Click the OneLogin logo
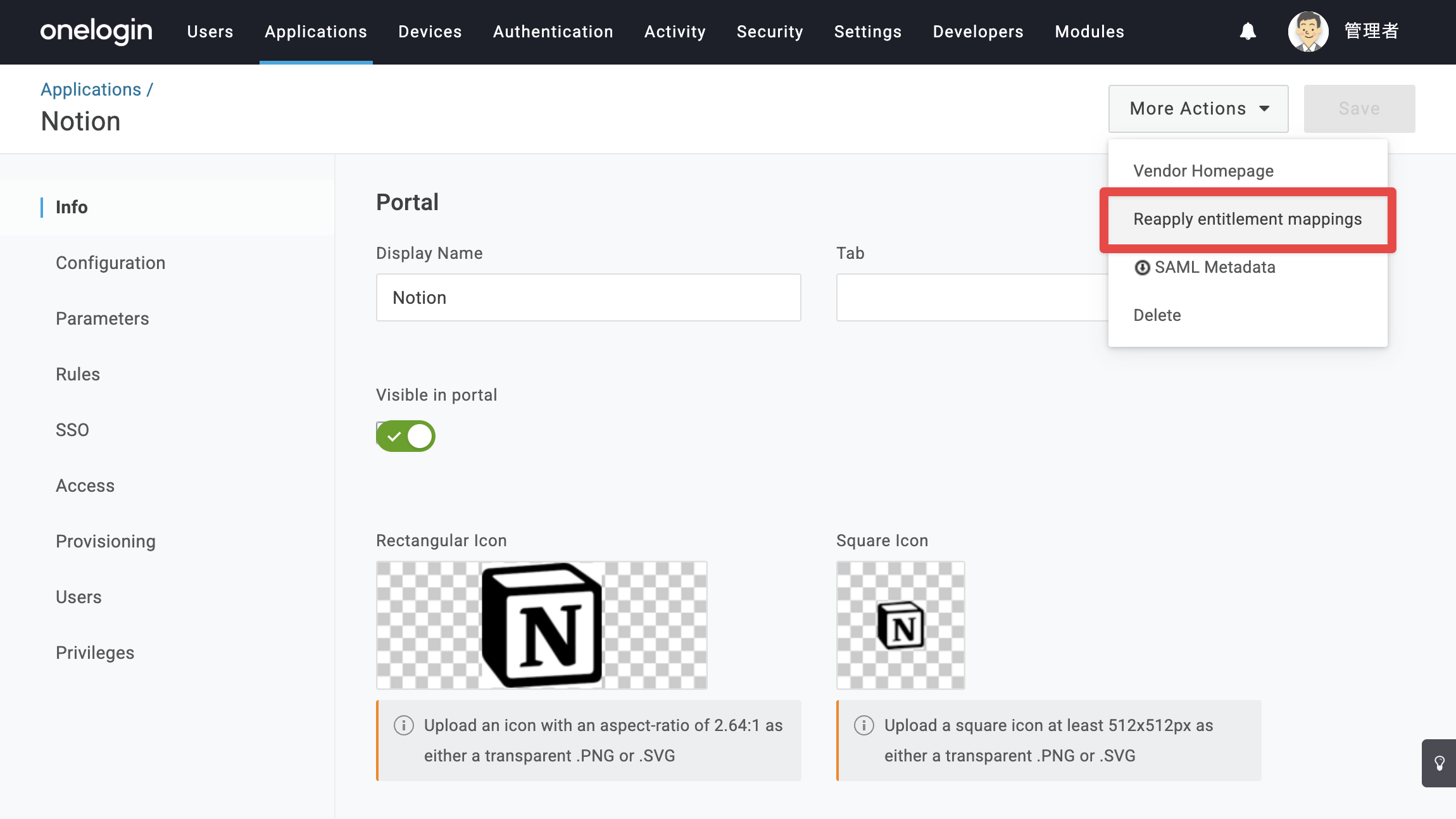Screen dimensions: 1456x819 pos(96,31)
